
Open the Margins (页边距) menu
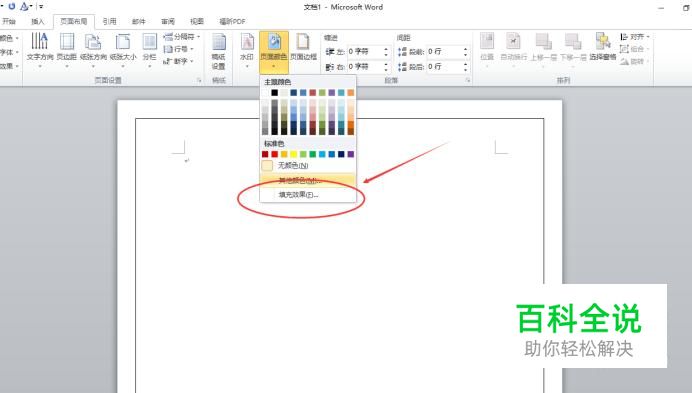tap(67, 49)
